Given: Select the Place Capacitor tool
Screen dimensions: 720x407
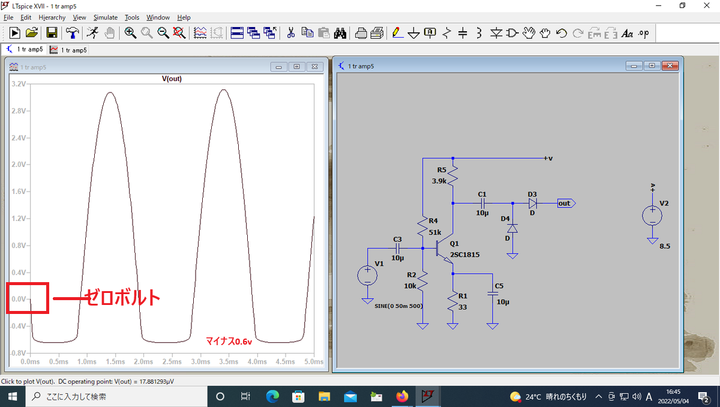Looking at the screenshot, I should pos(462,33).
